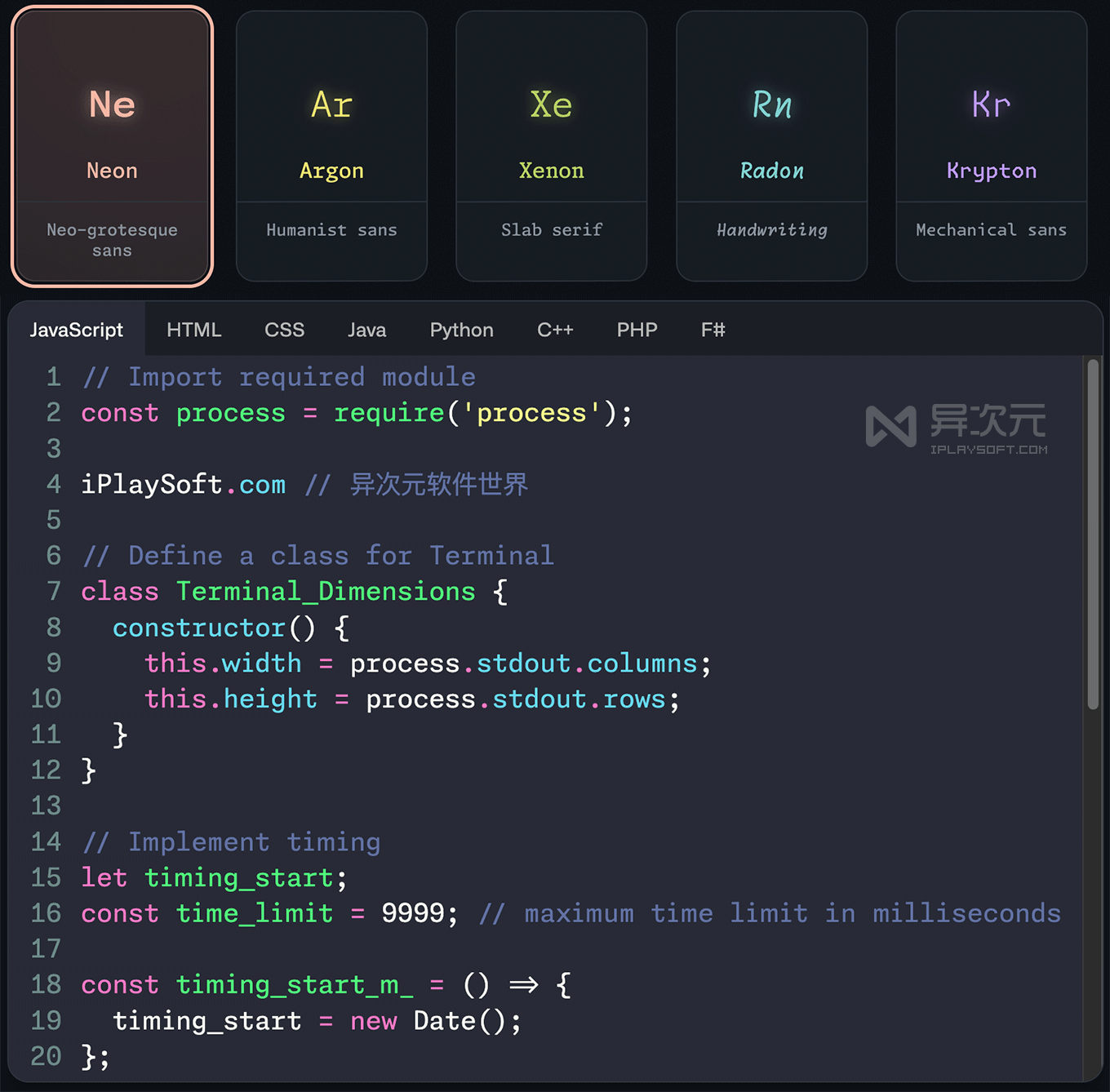Click the 'Ne' element symbol
The width and height of the screenshot is (1110, 1092).
coord(112,104)
